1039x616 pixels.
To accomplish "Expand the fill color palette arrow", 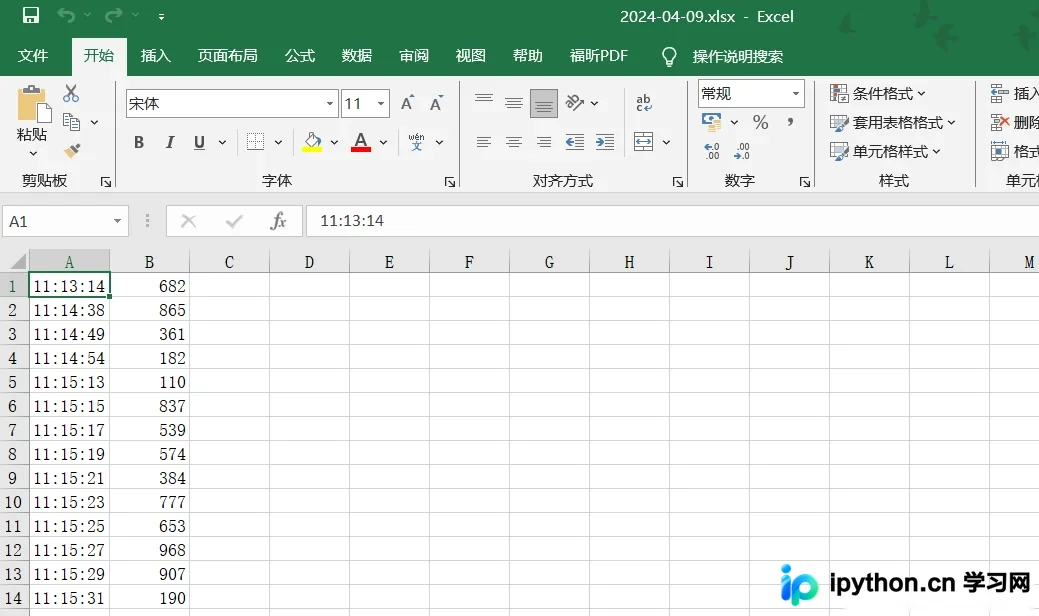I will tap(334, 142).
